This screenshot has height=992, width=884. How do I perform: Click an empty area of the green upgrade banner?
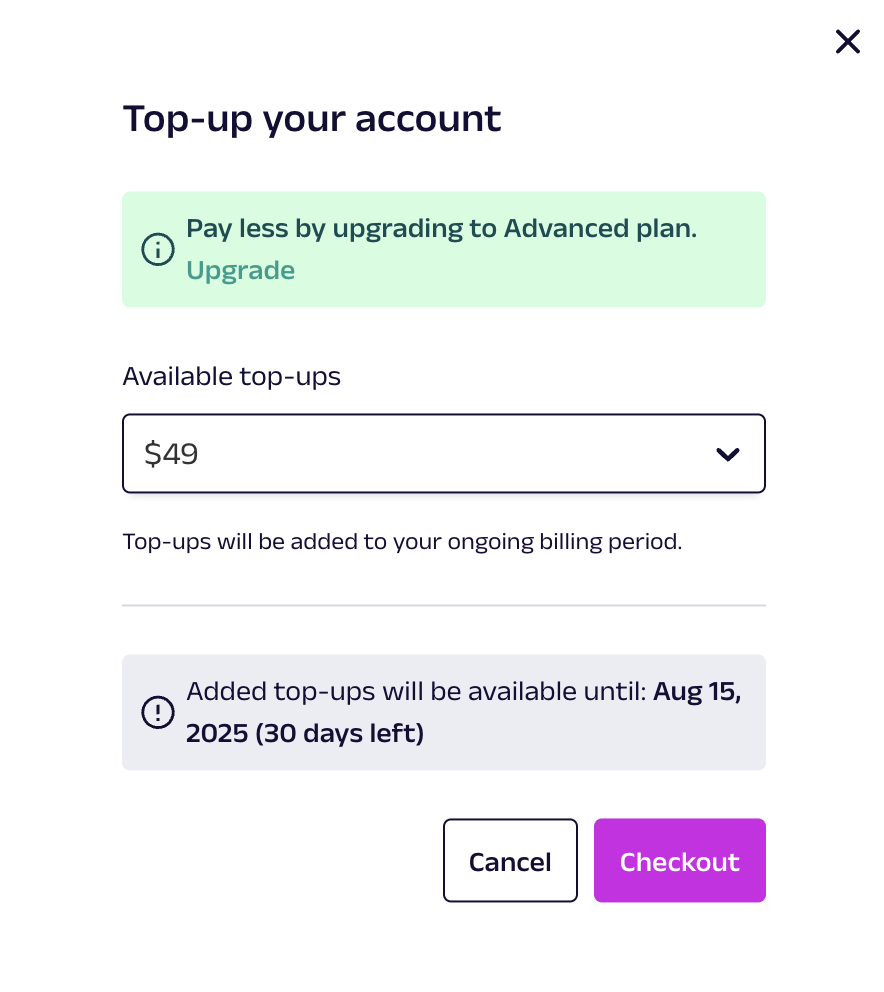click(538, 278)
